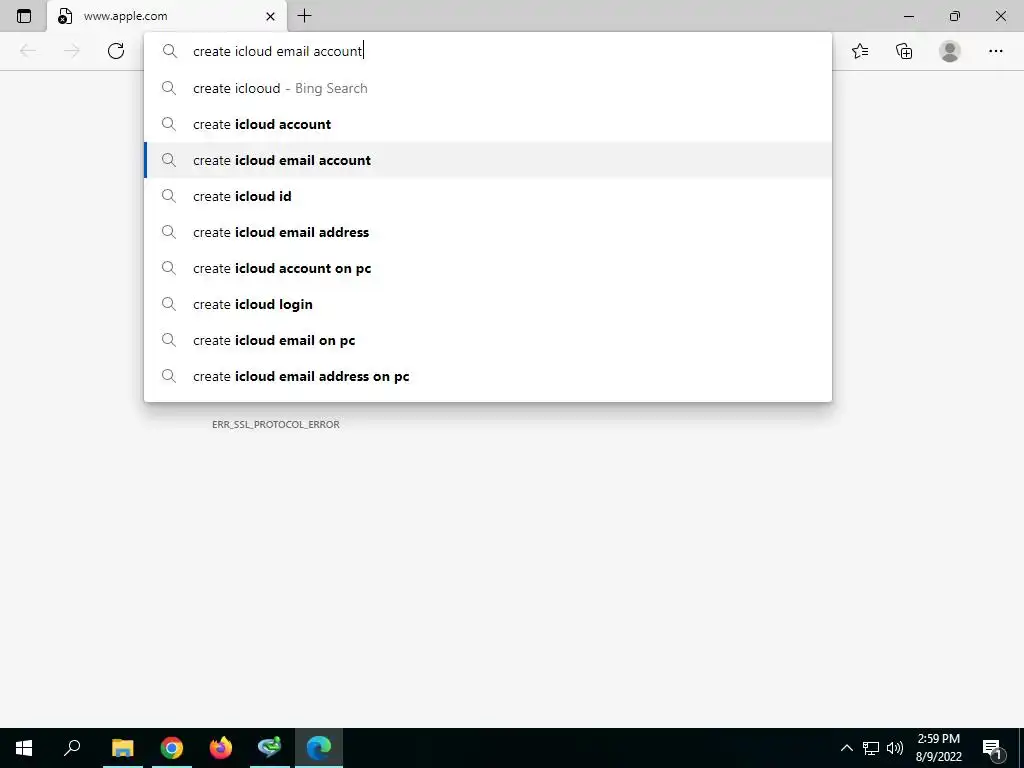Launch Firefox from taskbar
The width and height of the screenshot is (1024, 768).
221,748
